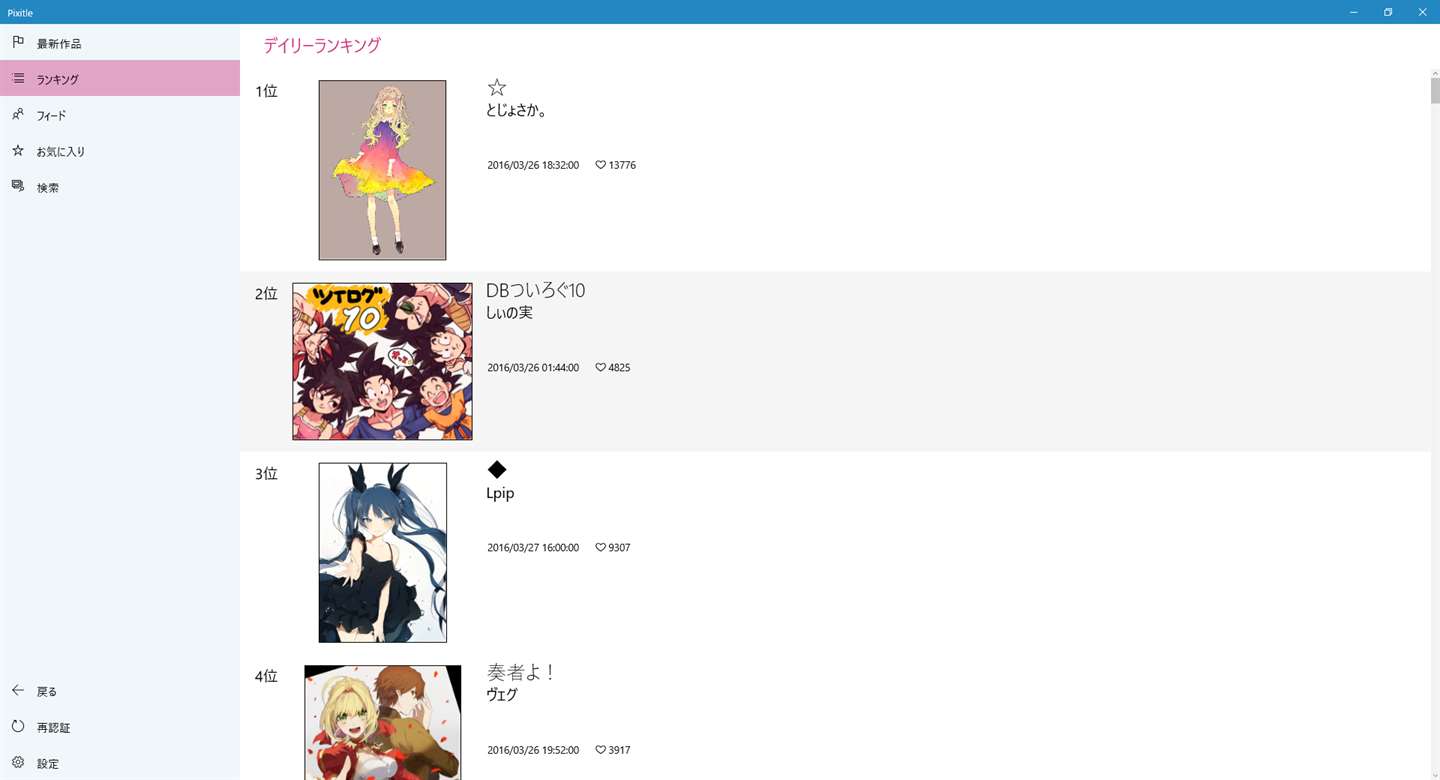Click the heart icon beside 4825
Screen dimensions: 1440x780
601,367
